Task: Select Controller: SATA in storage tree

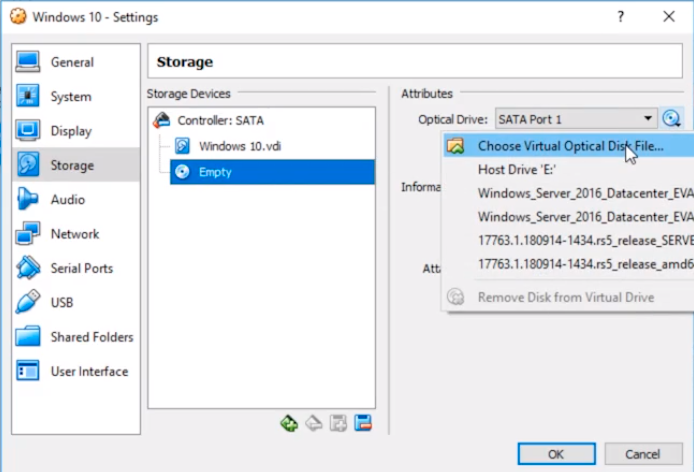Action: (x=220, y=120)
